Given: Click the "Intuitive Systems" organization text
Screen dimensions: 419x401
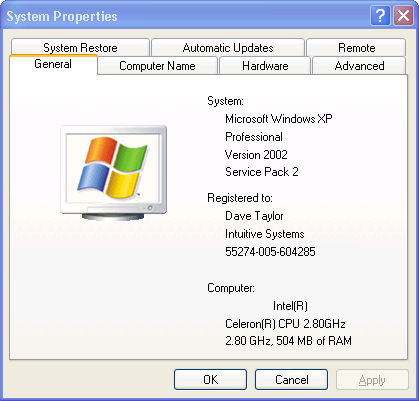Looking at the screenshot, I should pyautogui.click(x=265, y=234).
